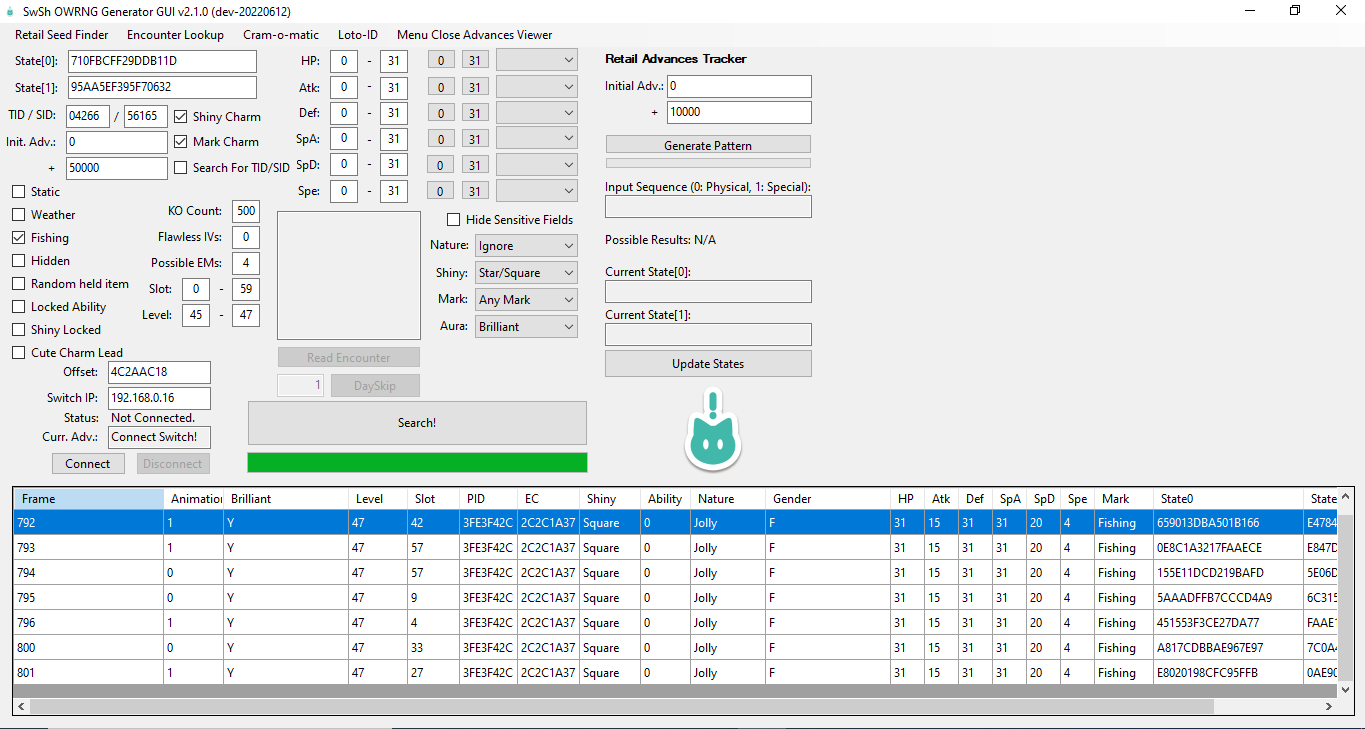Sort by the Frame column header

89,499
